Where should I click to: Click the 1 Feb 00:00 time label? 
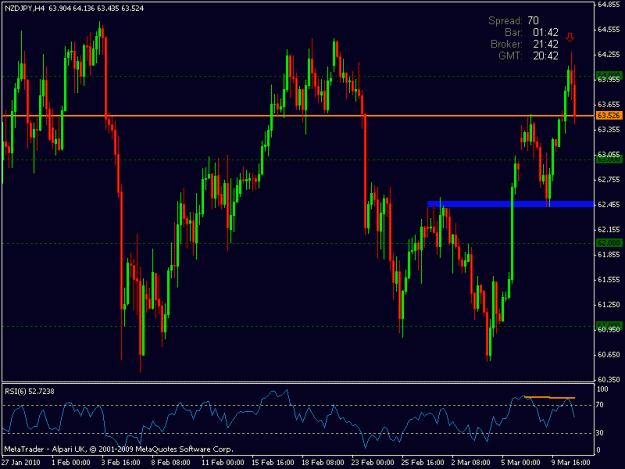[71, 462]
